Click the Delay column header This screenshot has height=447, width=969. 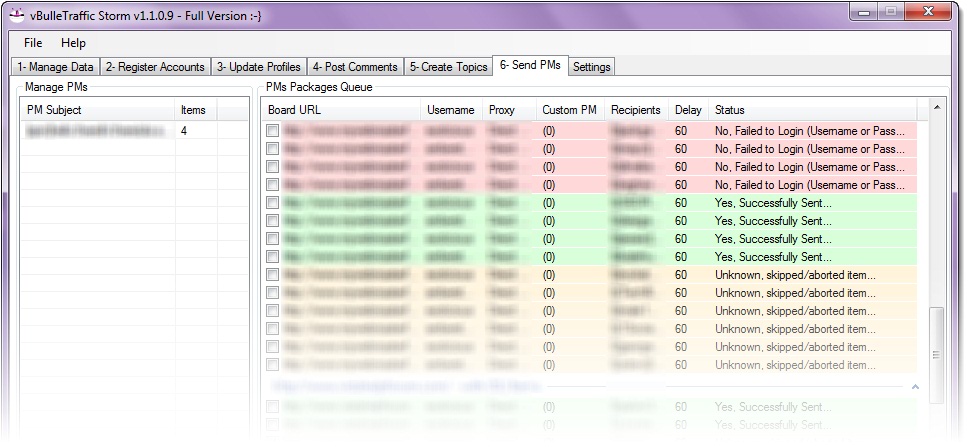688,110
